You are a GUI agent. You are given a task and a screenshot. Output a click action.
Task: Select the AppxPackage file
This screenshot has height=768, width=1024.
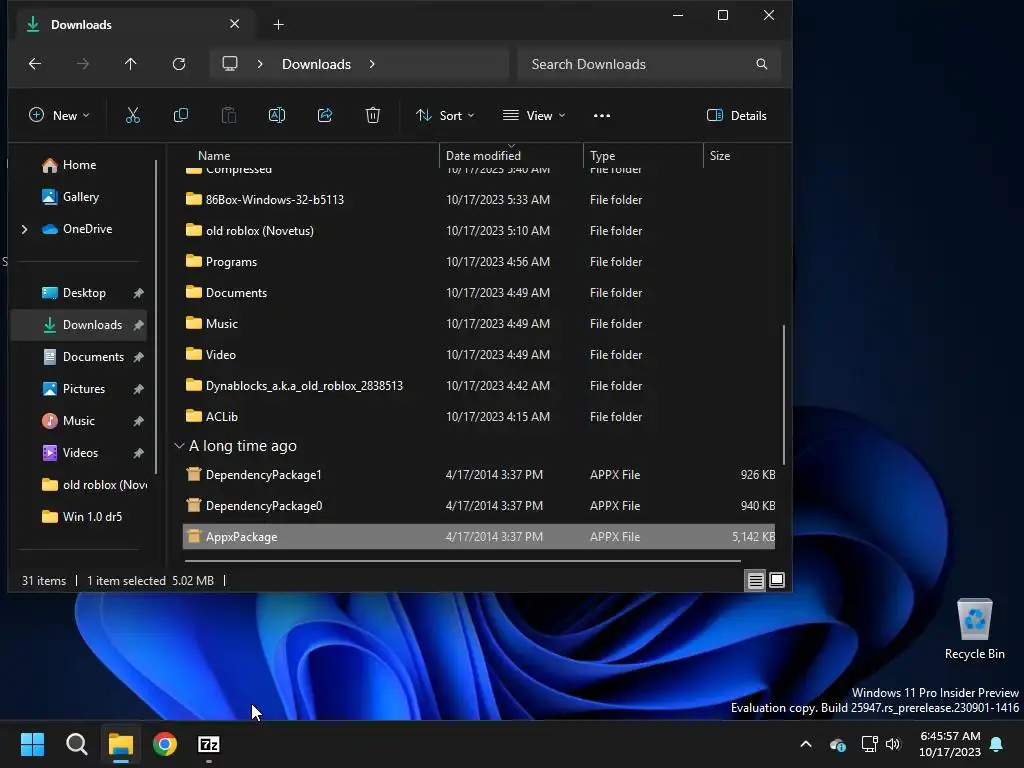tap(479, 537)
